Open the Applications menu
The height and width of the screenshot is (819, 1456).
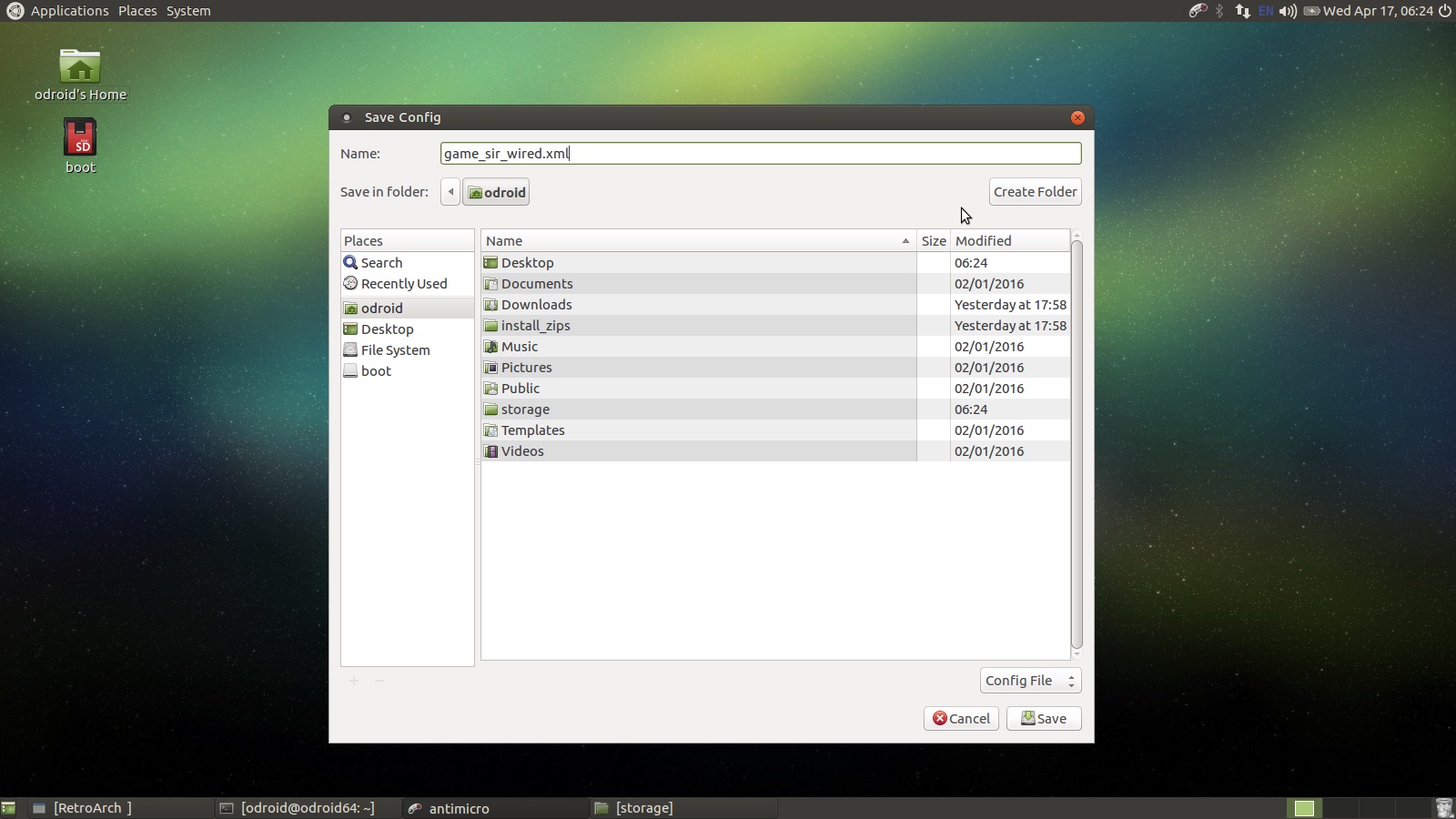tap(69, 11)
